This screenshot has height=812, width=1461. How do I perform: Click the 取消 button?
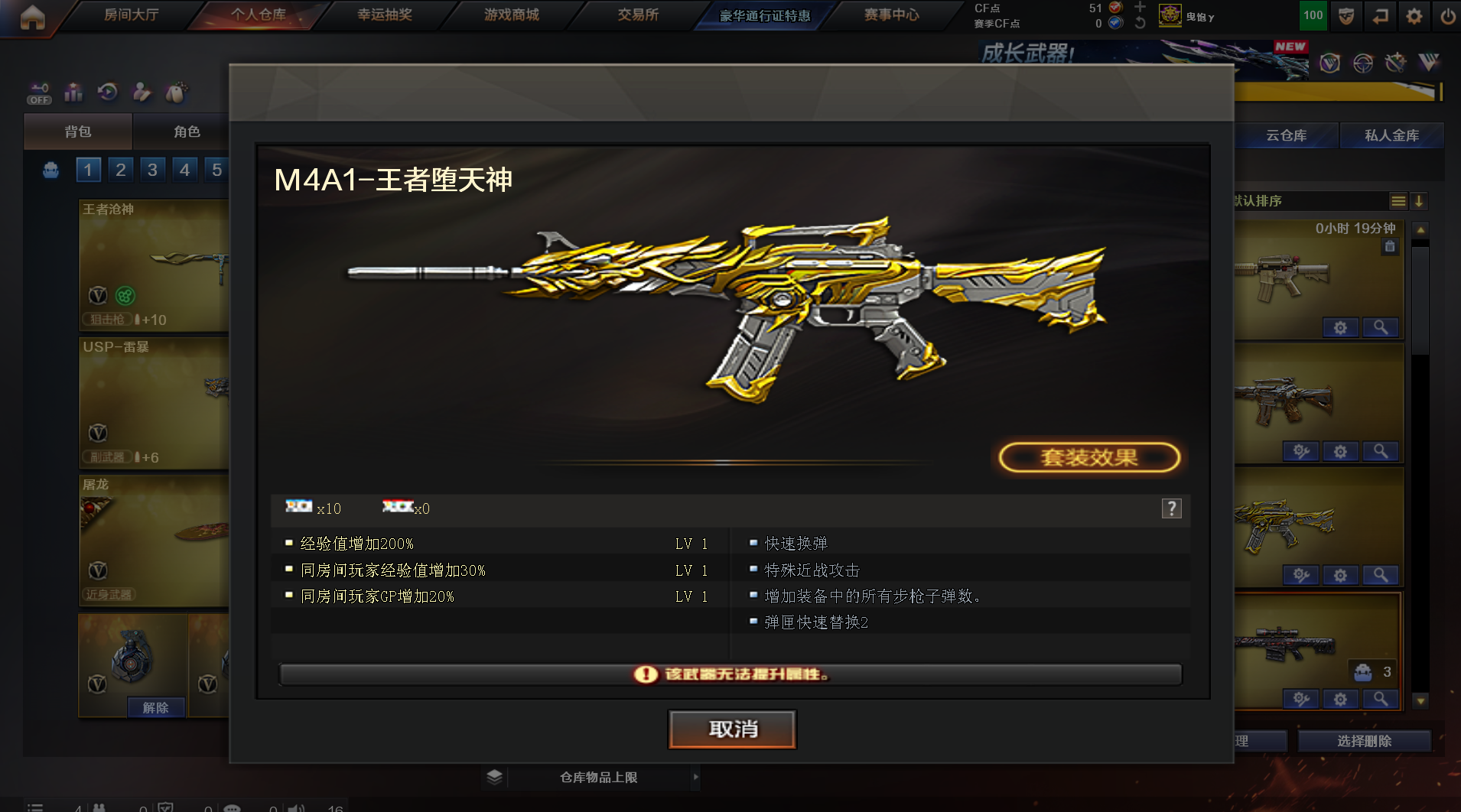pyautogui.click(x=732, y=729)
